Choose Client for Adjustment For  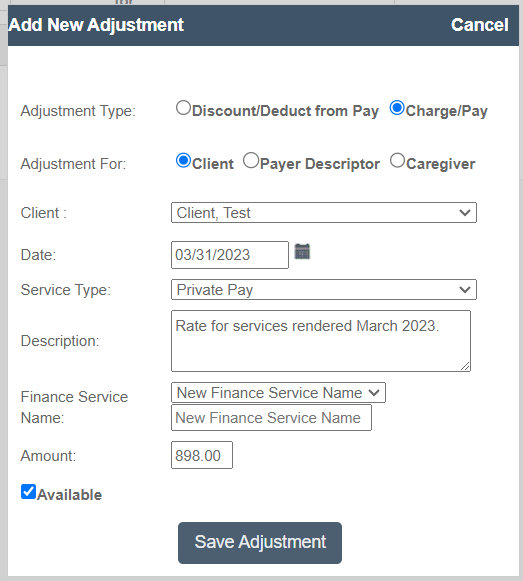(x=183, y=161)
